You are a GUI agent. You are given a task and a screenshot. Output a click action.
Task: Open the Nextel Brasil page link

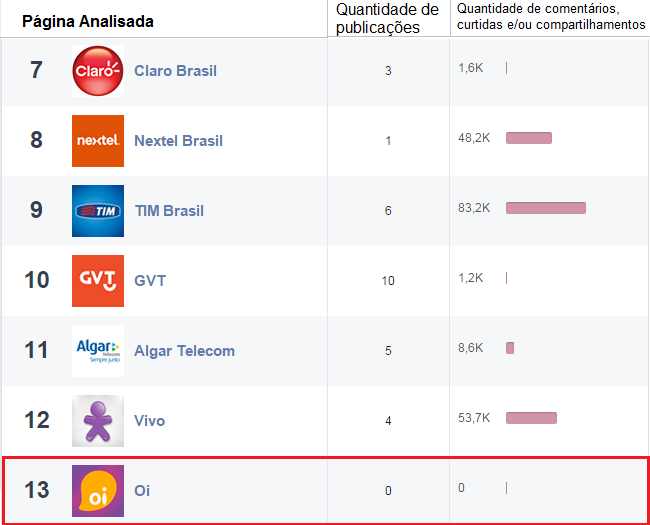[x=178, y=140]
